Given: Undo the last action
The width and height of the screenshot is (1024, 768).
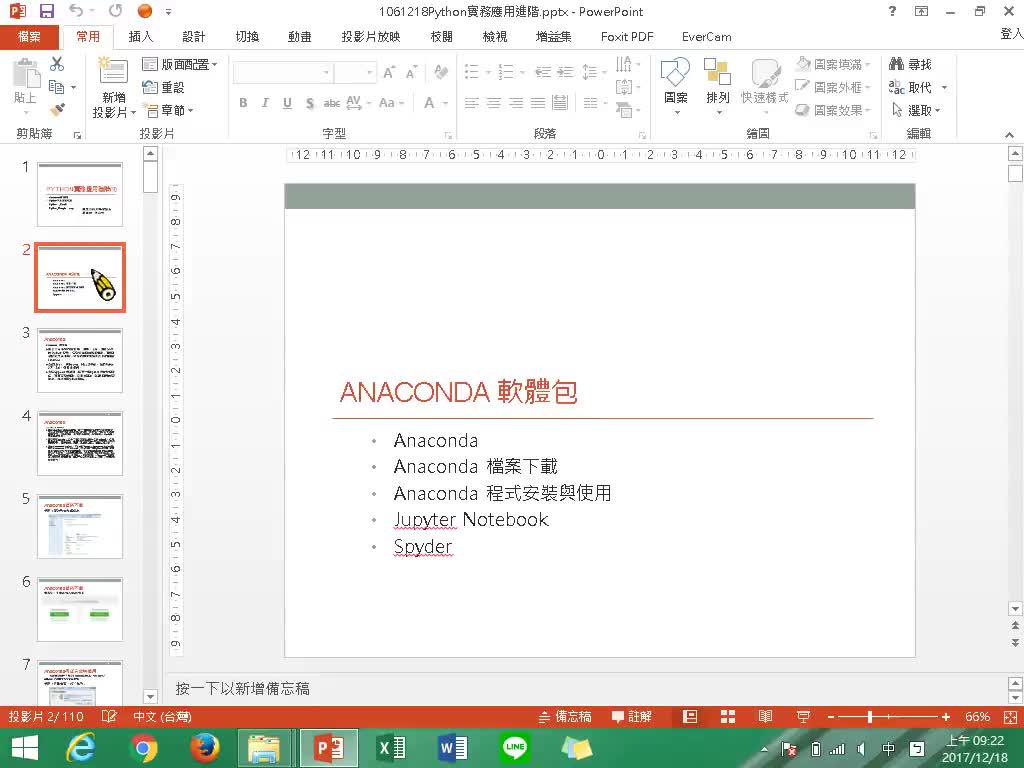Looking at the screenshot, I should click(76, 11).
